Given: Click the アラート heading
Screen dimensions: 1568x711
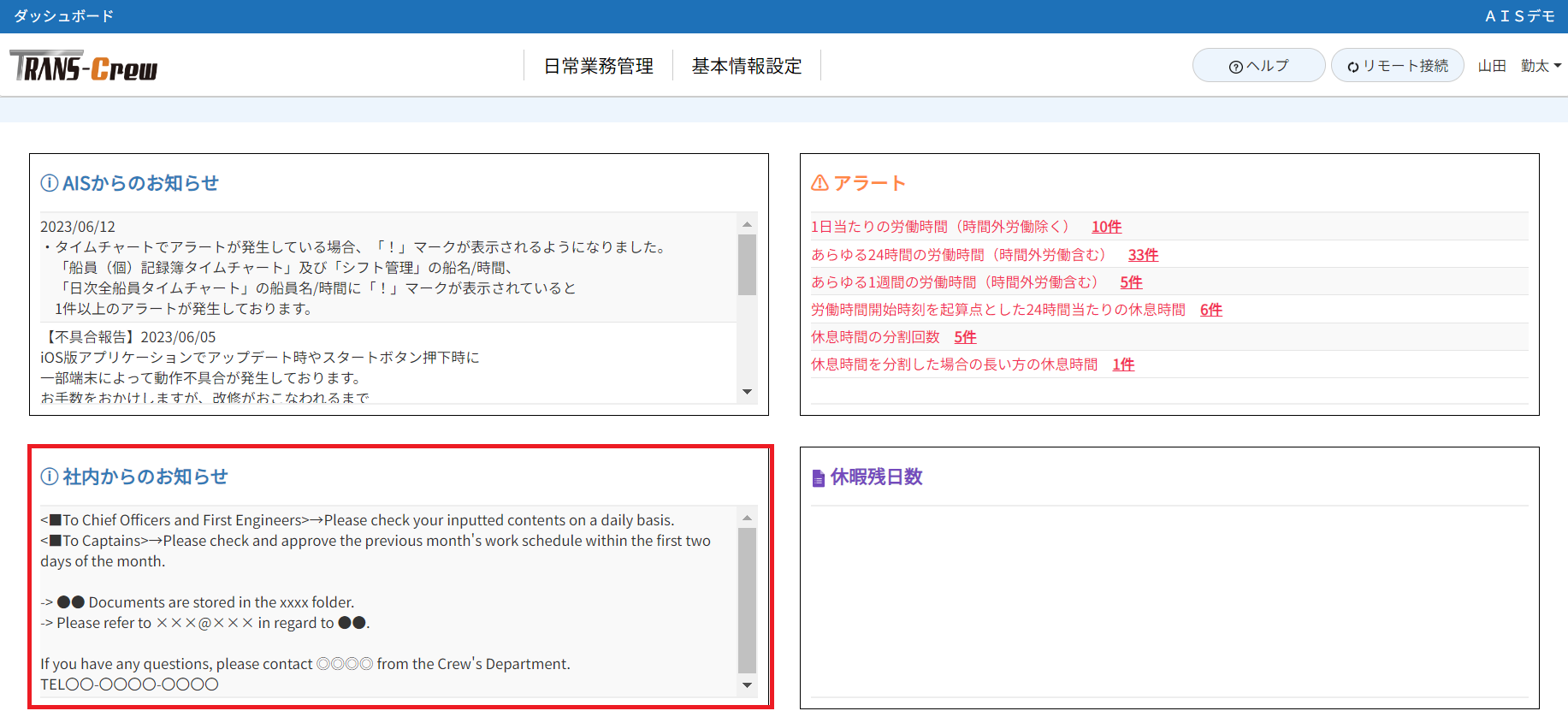Looking at the screenshot, I should (x=869, y=183).
